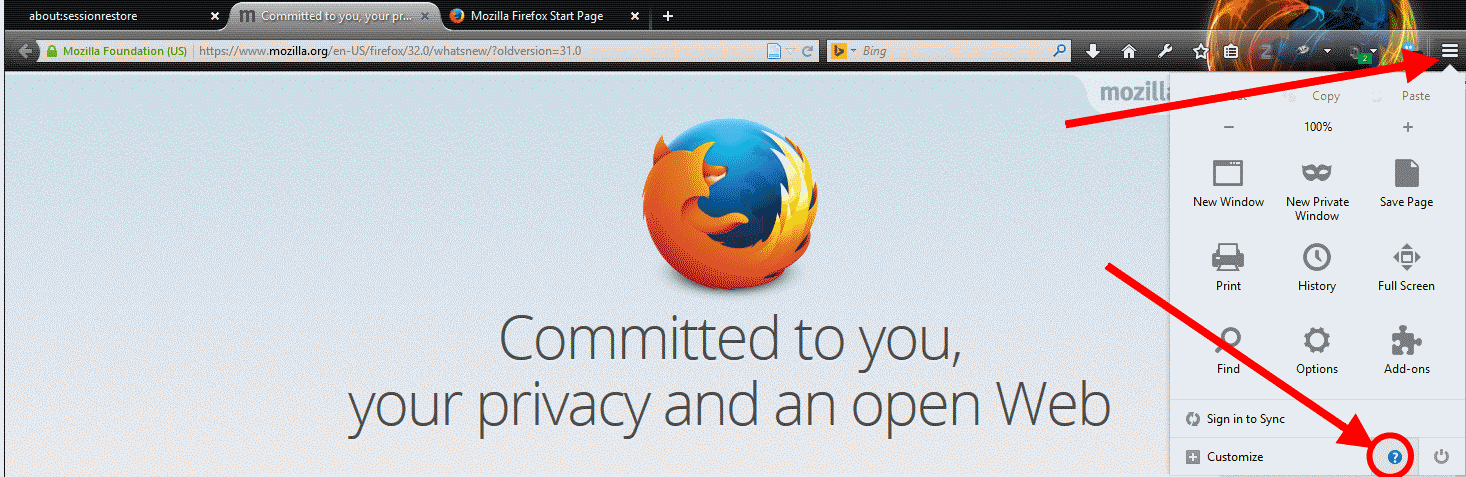Choose Save Page in the menu
This screenshot has width=1466, height=477.
pyautogui.click(x=1406, y=183)
